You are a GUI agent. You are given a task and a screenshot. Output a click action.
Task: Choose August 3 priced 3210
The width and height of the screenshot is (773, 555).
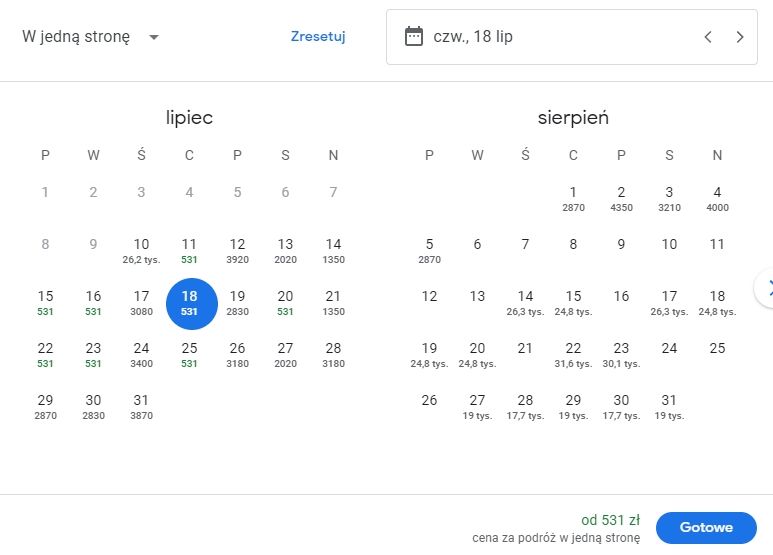pos(669,199)
